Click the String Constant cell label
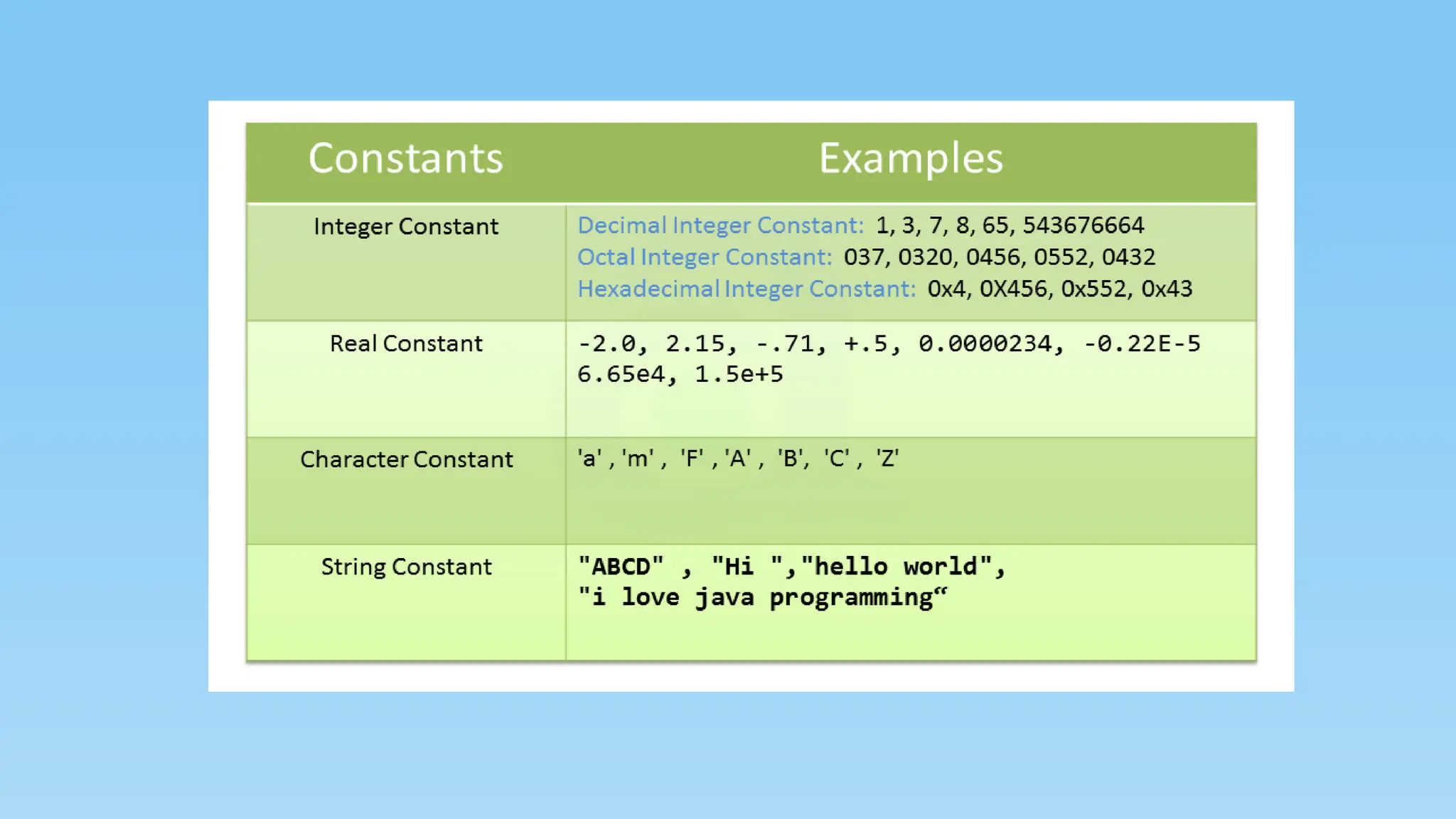1456x819 pixels. [x=406, y=567]
